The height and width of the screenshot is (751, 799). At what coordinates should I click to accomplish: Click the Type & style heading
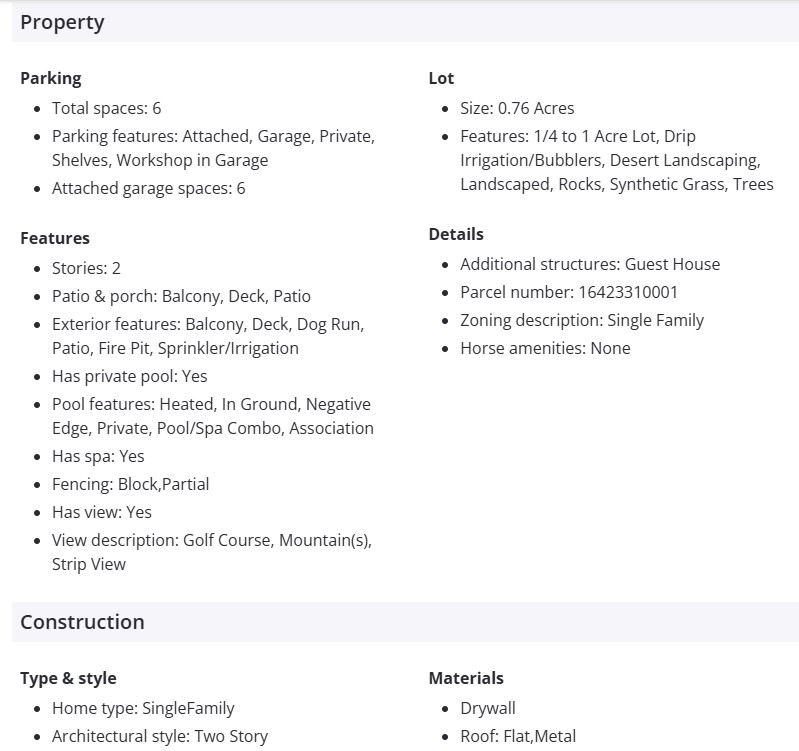68,678
